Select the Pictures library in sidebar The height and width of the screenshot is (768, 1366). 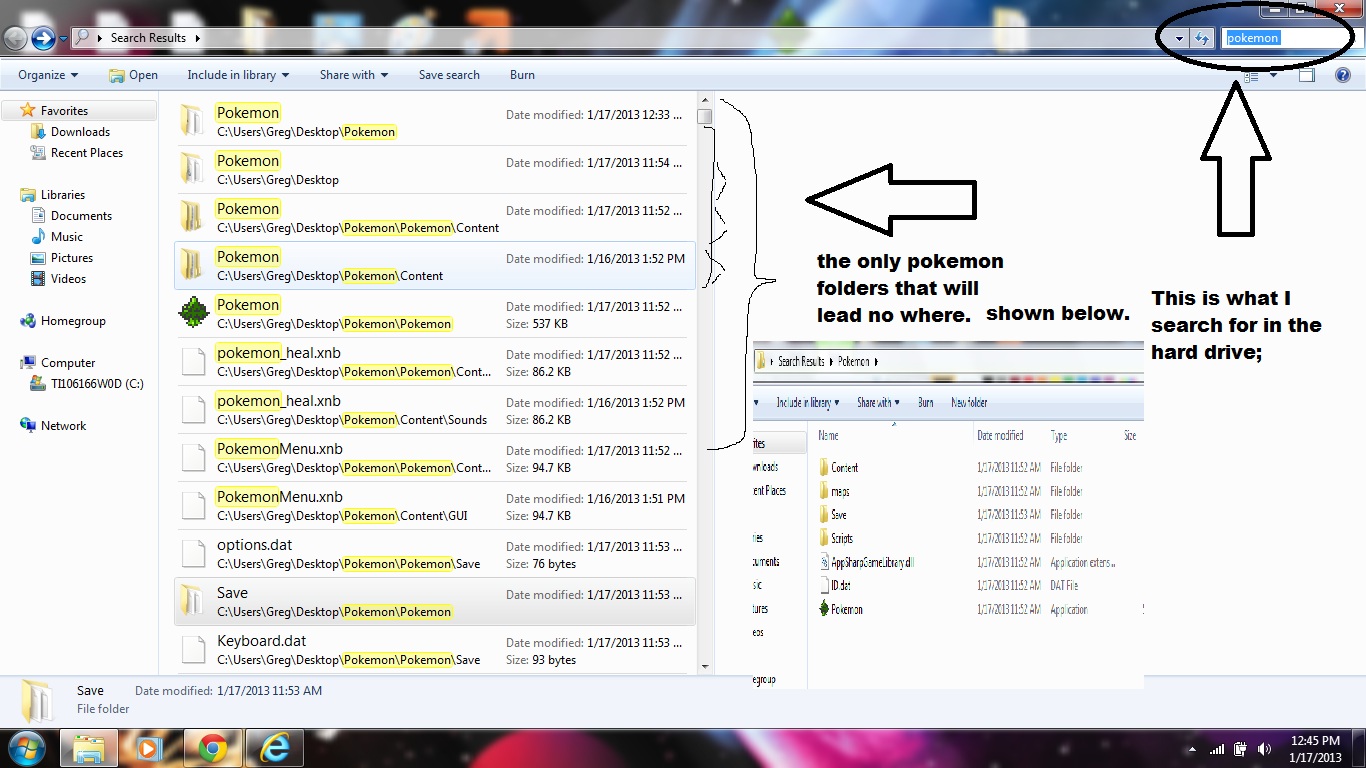click(71, 258)
